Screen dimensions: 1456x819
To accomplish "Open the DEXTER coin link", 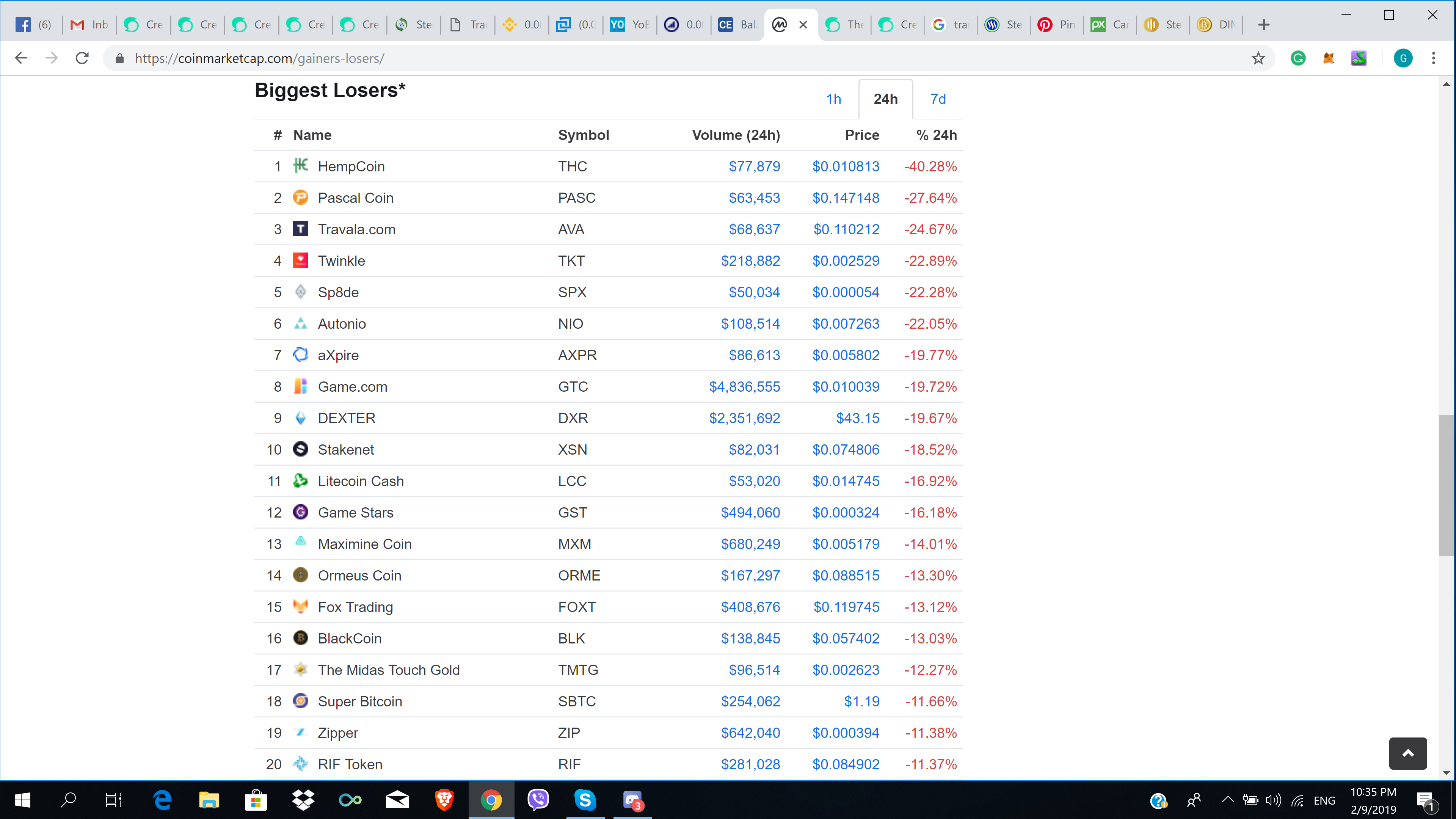I will tap(347, 418).
